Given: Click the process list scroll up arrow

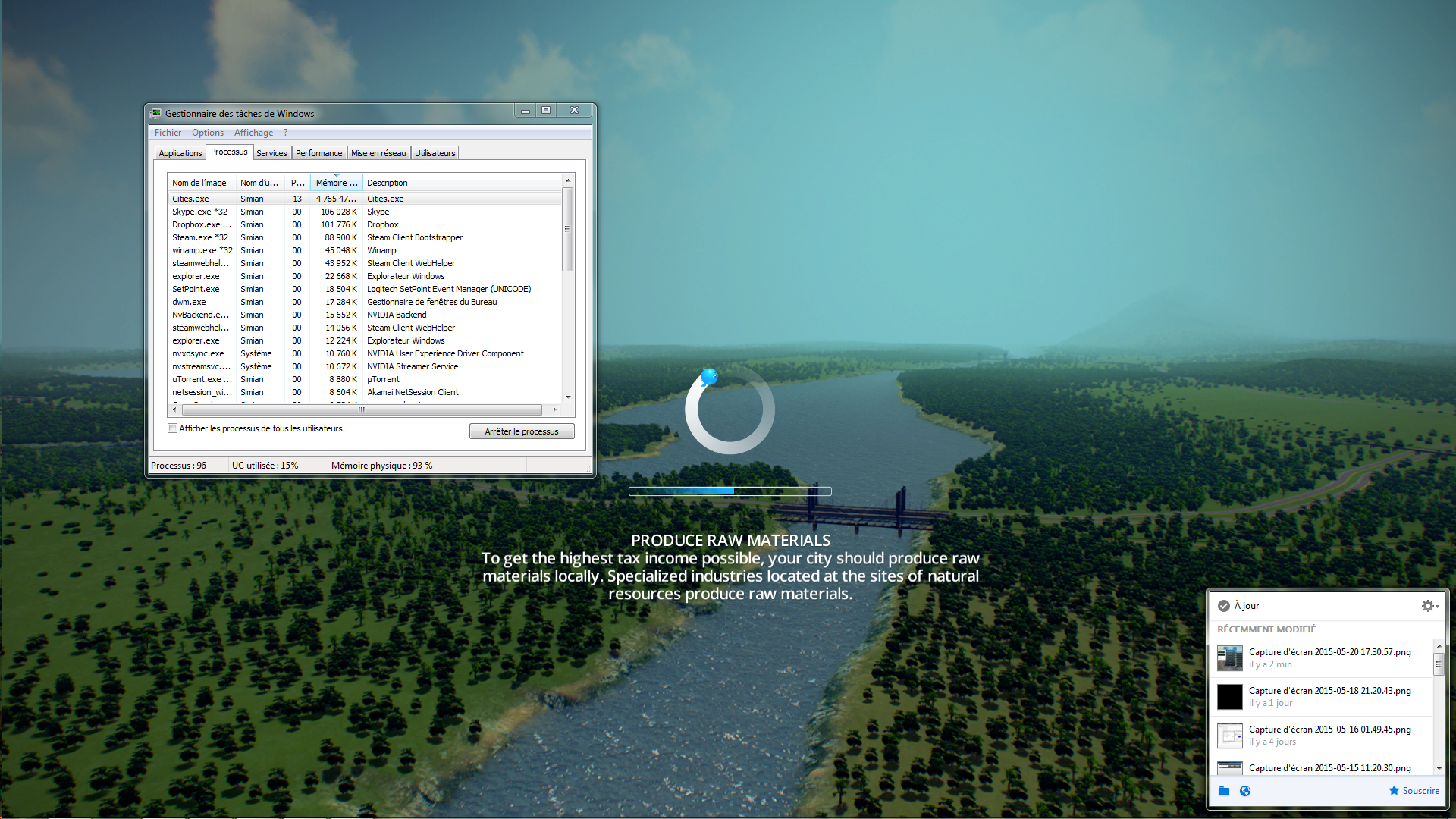Looking at the screenshot, I should point(568,180).
